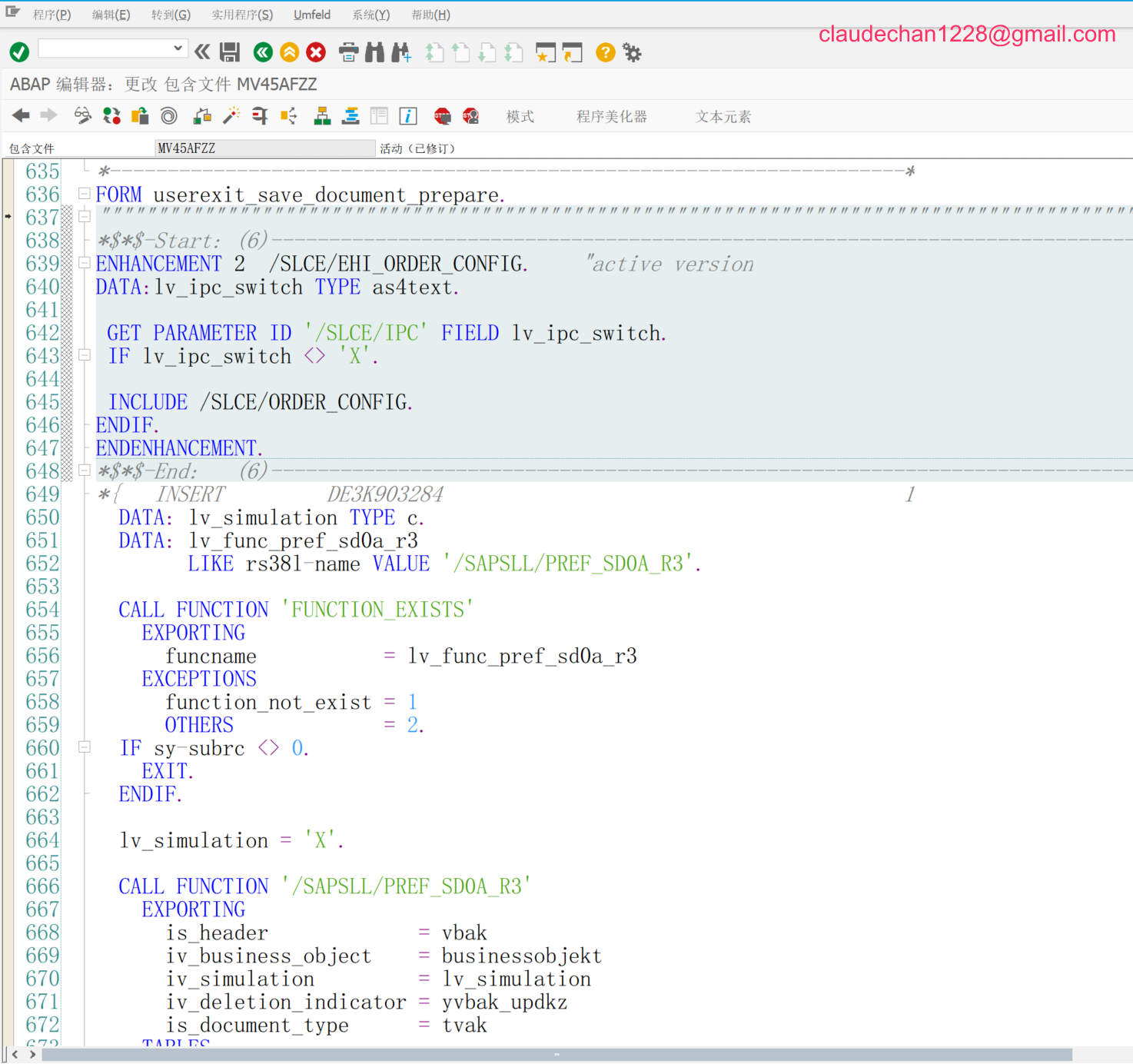This screenshot has width=1133, height=1064.
Task: Click the 模式 pattern button
Action: pos(520,116)
